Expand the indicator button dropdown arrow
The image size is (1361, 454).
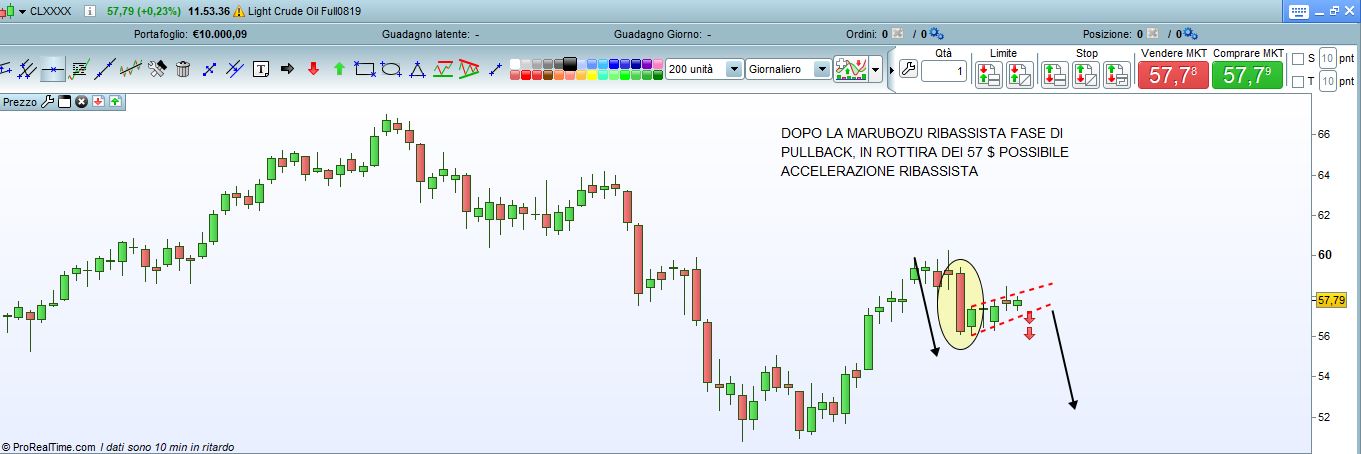click(875, 69)
